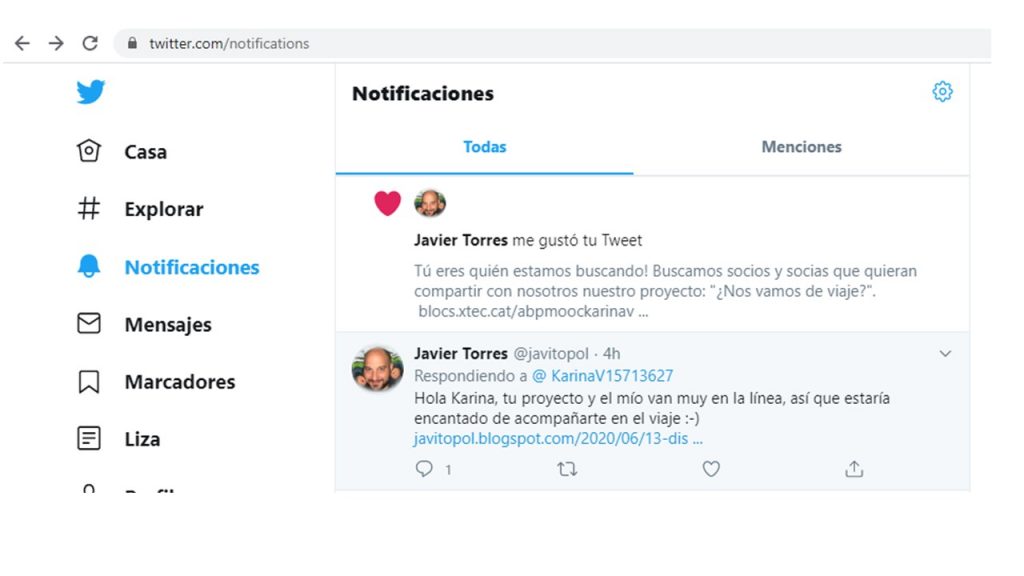This screenshot has height=576, width=1024.
Task: Like Javier Torres's reply tweet
Action: (711, 469)
